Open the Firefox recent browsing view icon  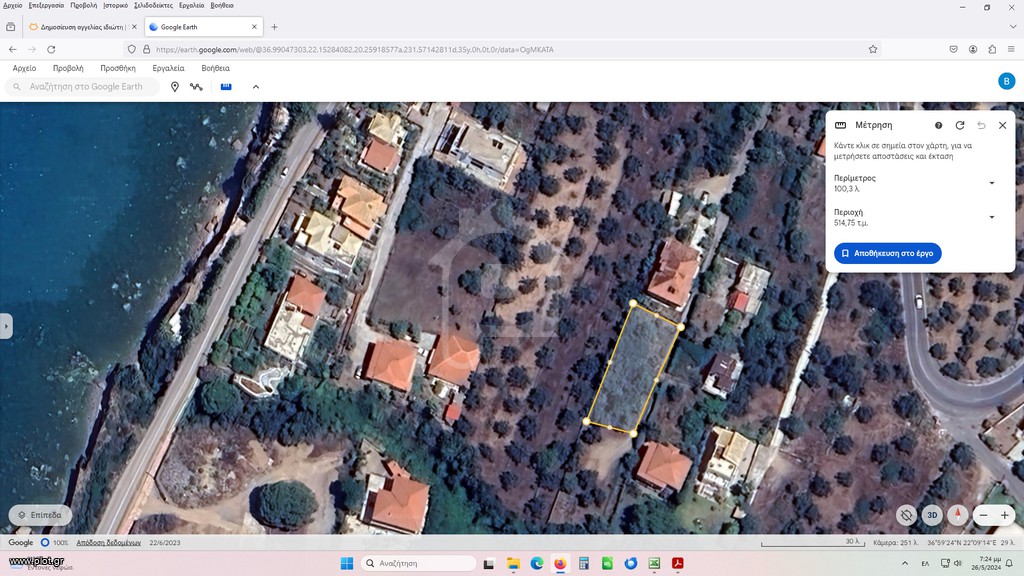click(10, 27)
